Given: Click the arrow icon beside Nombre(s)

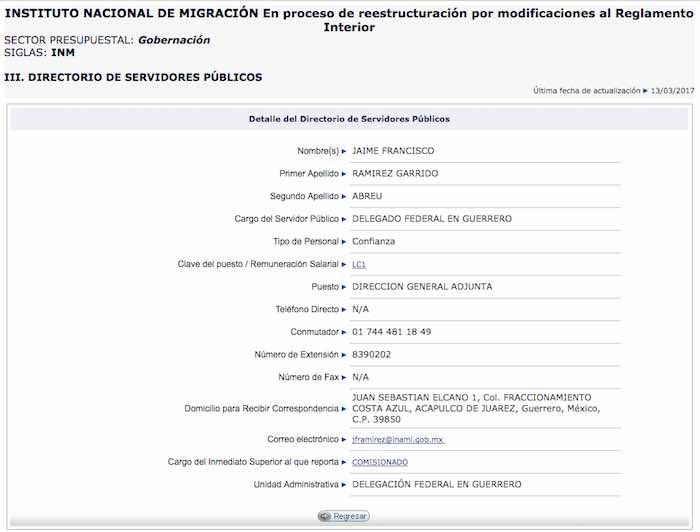Looking at the screenshot, I should coord(344,151).
